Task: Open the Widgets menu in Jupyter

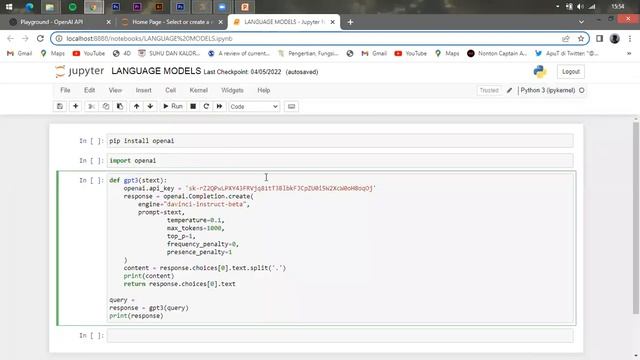Action: (232, 90)
